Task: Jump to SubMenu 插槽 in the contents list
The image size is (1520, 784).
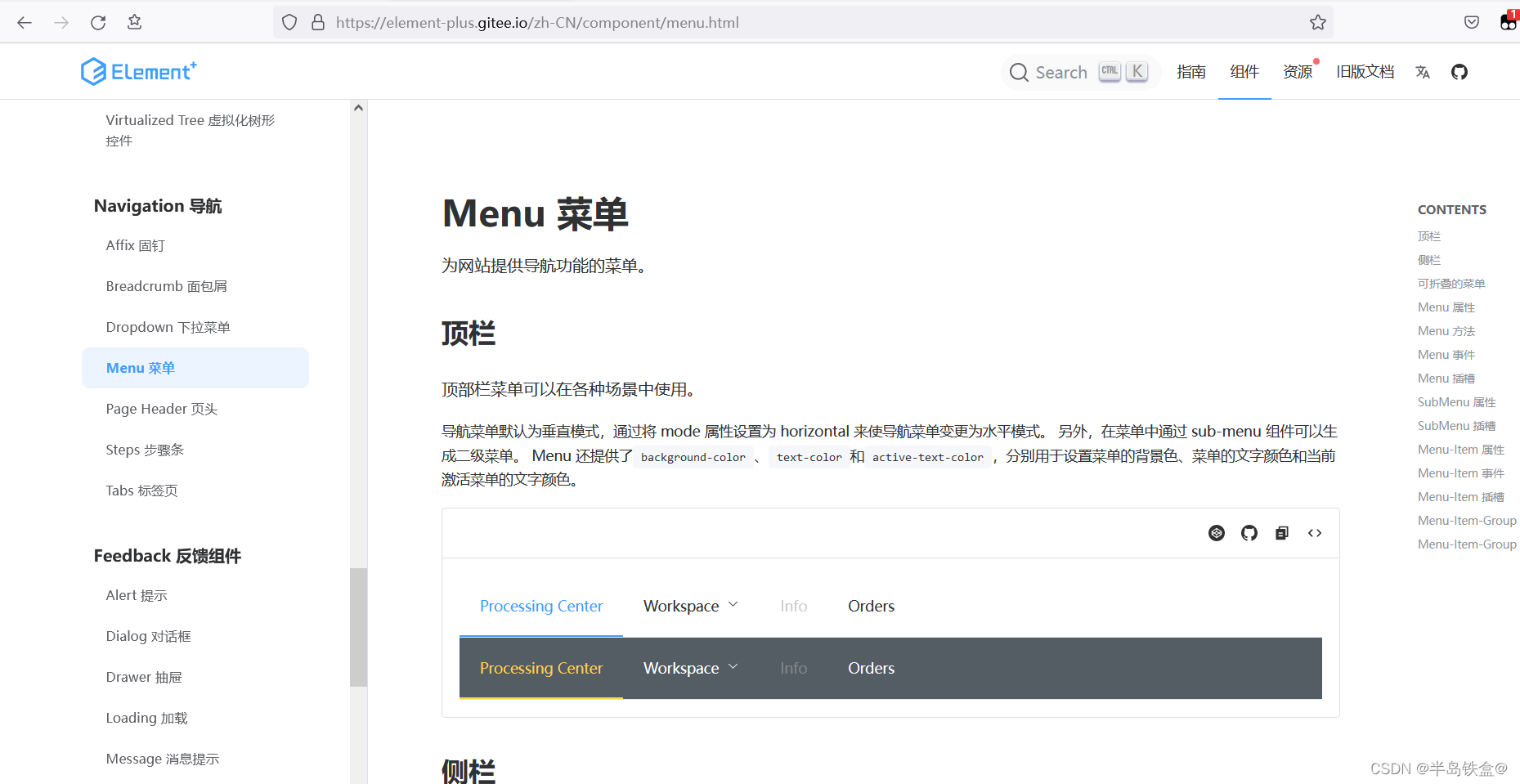Action: coord(1457,426)
